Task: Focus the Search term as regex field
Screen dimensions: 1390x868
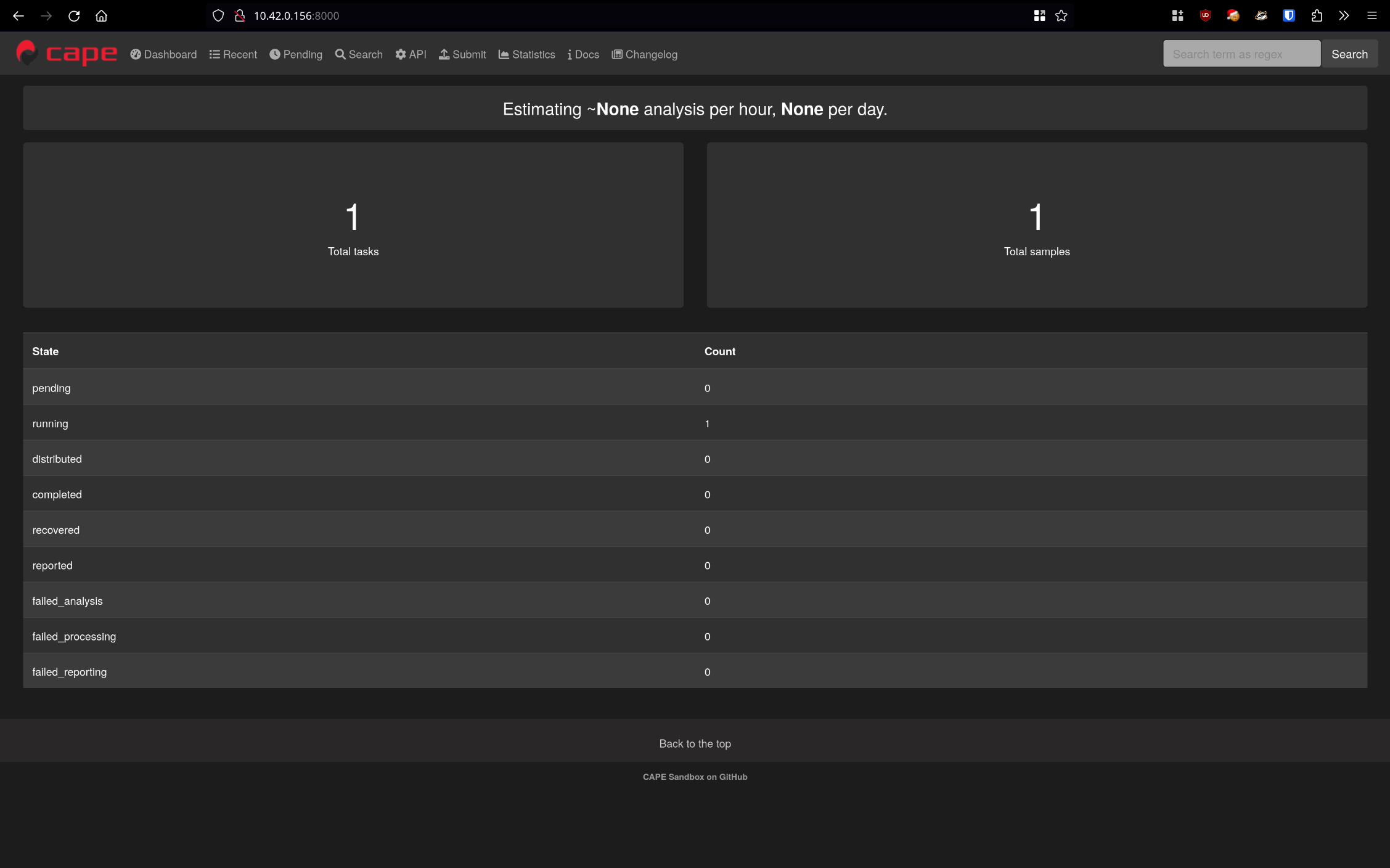Action: (1241, 54)
